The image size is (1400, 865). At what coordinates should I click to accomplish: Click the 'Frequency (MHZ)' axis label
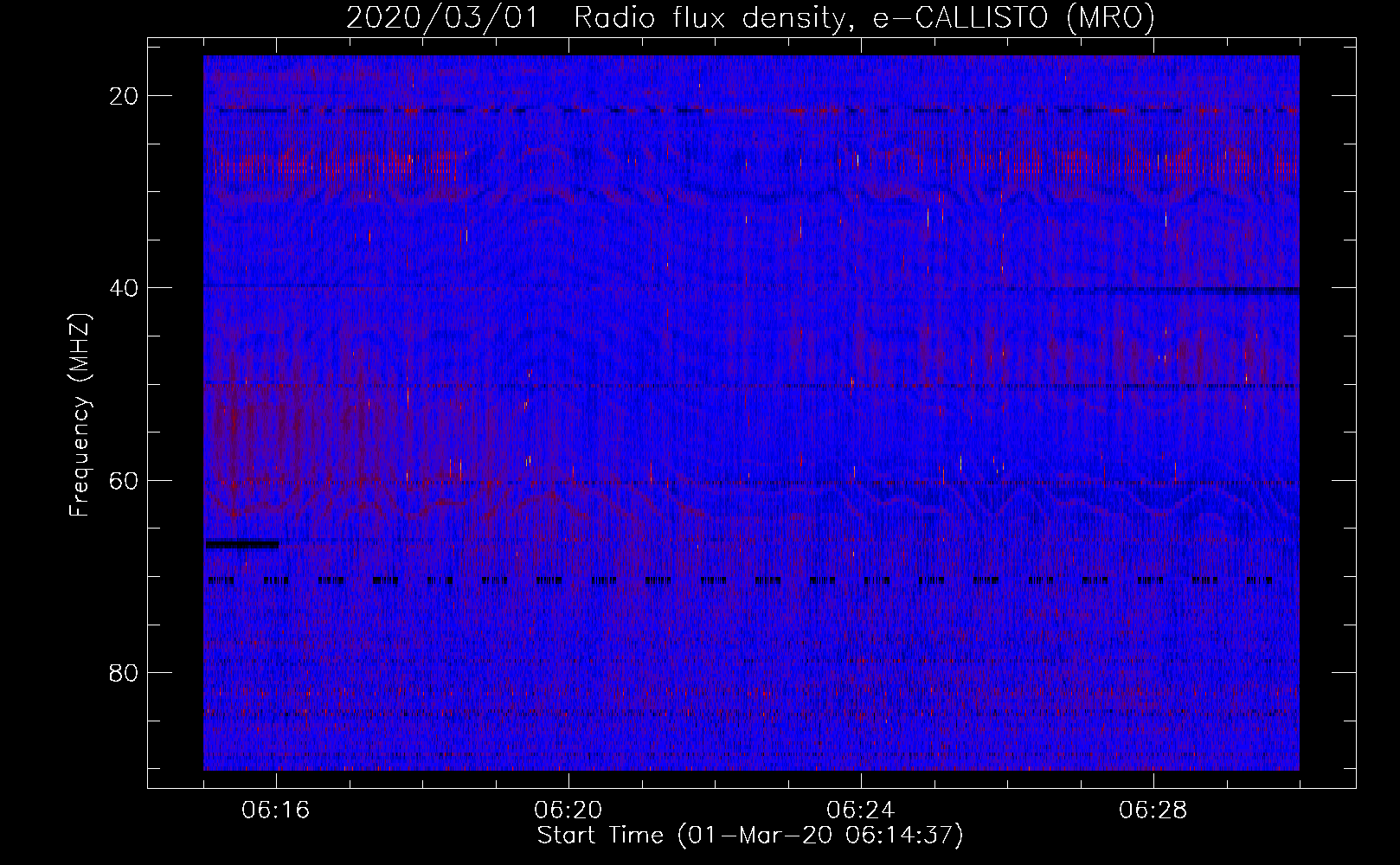pyautogui.click(x=80, y=415)
